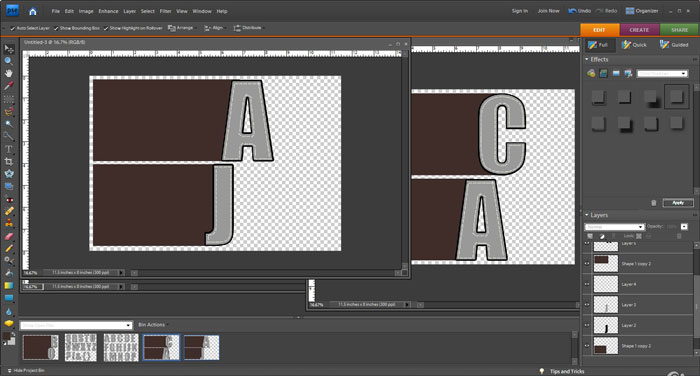Select the Quick Selection tool
Screen dimensions: 700x376
8,136
